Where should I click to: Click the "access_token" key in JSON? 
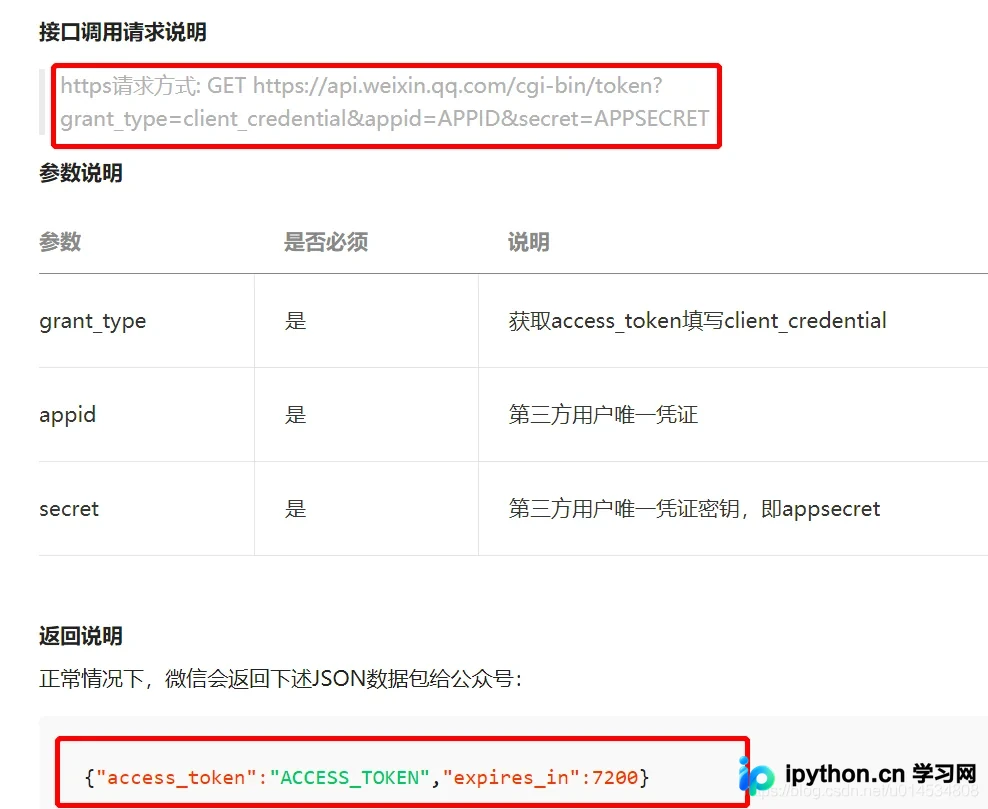[x=176, y=777]
